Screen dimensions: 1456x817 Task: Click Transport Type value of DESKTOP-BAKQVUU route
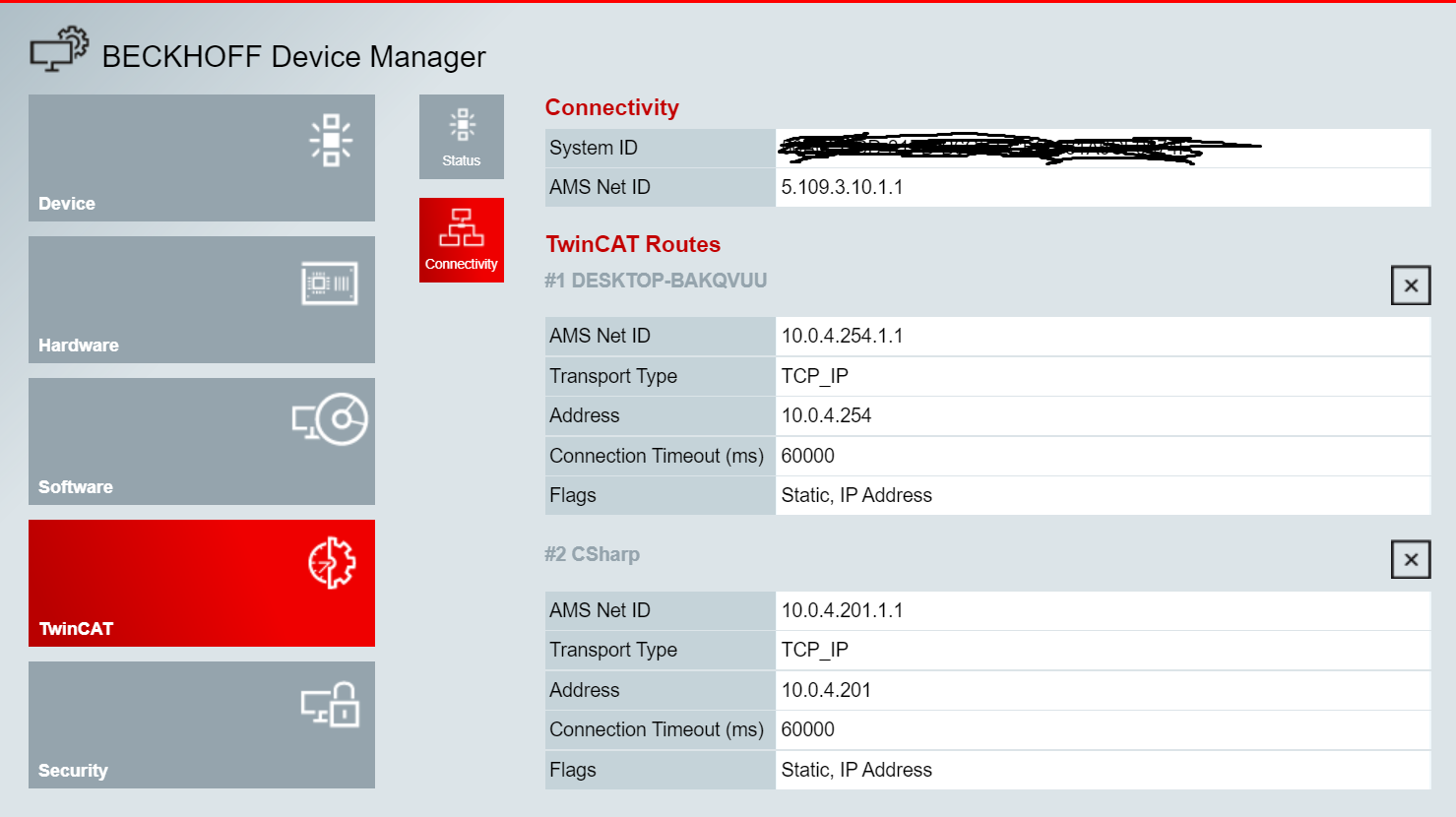coord(814,376)
